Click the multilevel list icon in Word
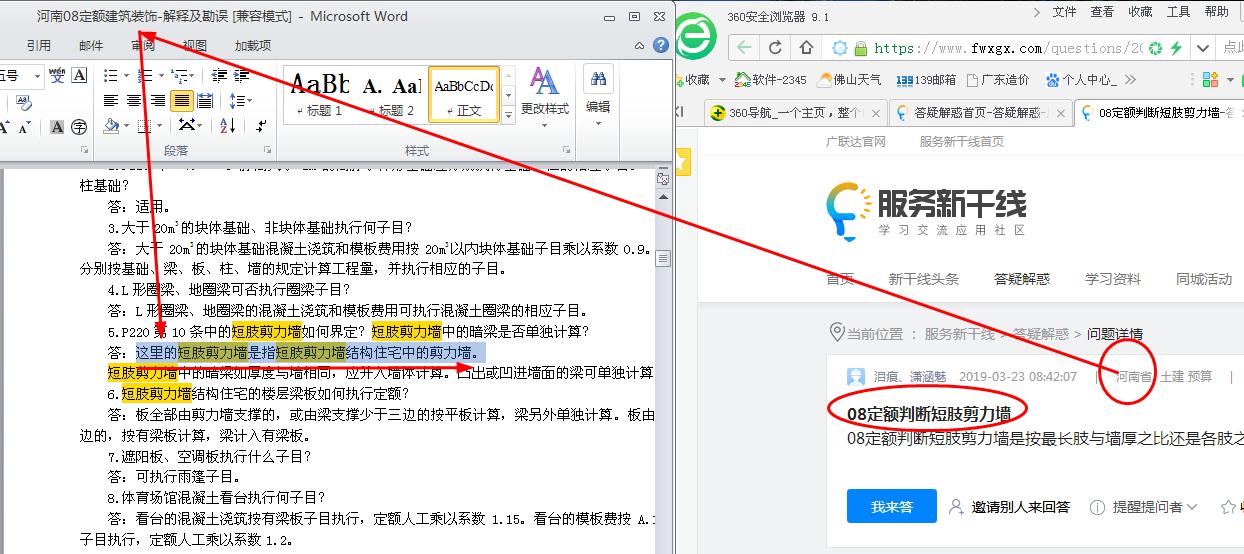 [178, 76]
